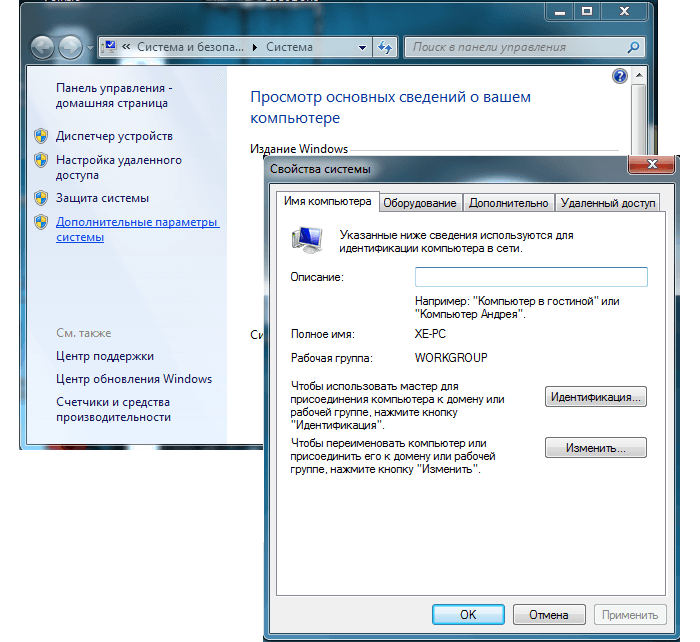Image resolution: width=700 pixels, height=642 pixels.
Task: Click the «Издание Windows» section heading
Action: pyautogui.click(x=299, y=149)
